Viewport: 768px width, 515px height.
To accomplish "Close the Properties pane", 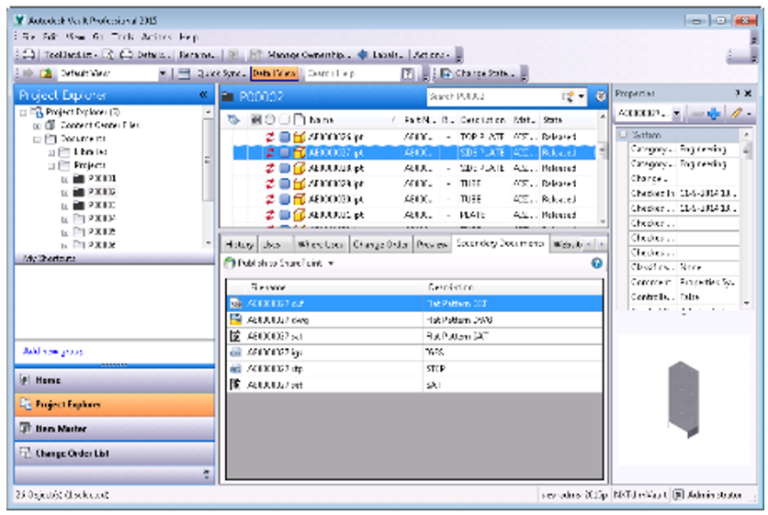I will coord(748,93).
